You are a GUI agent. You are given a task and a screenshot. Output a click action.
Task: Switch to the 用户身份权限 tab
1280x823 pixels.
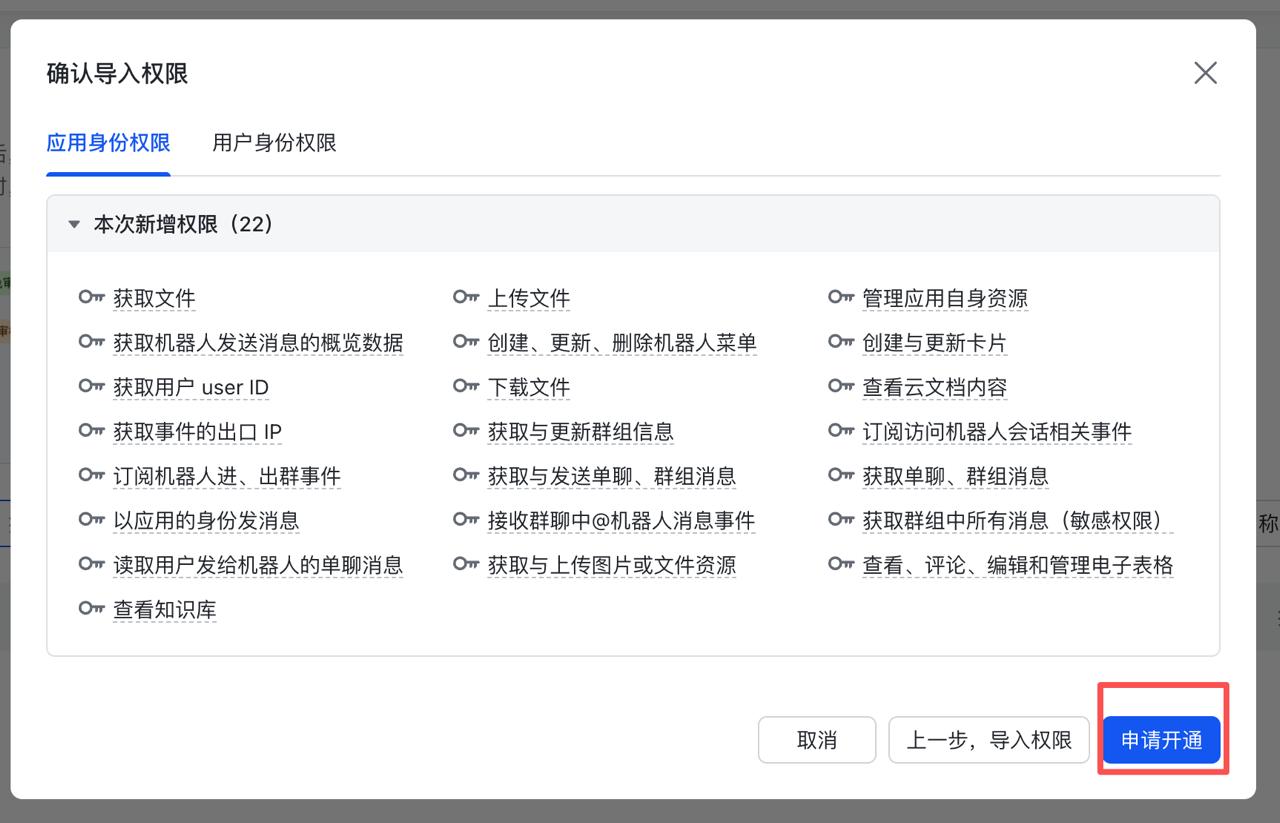(x=274, y=143)
